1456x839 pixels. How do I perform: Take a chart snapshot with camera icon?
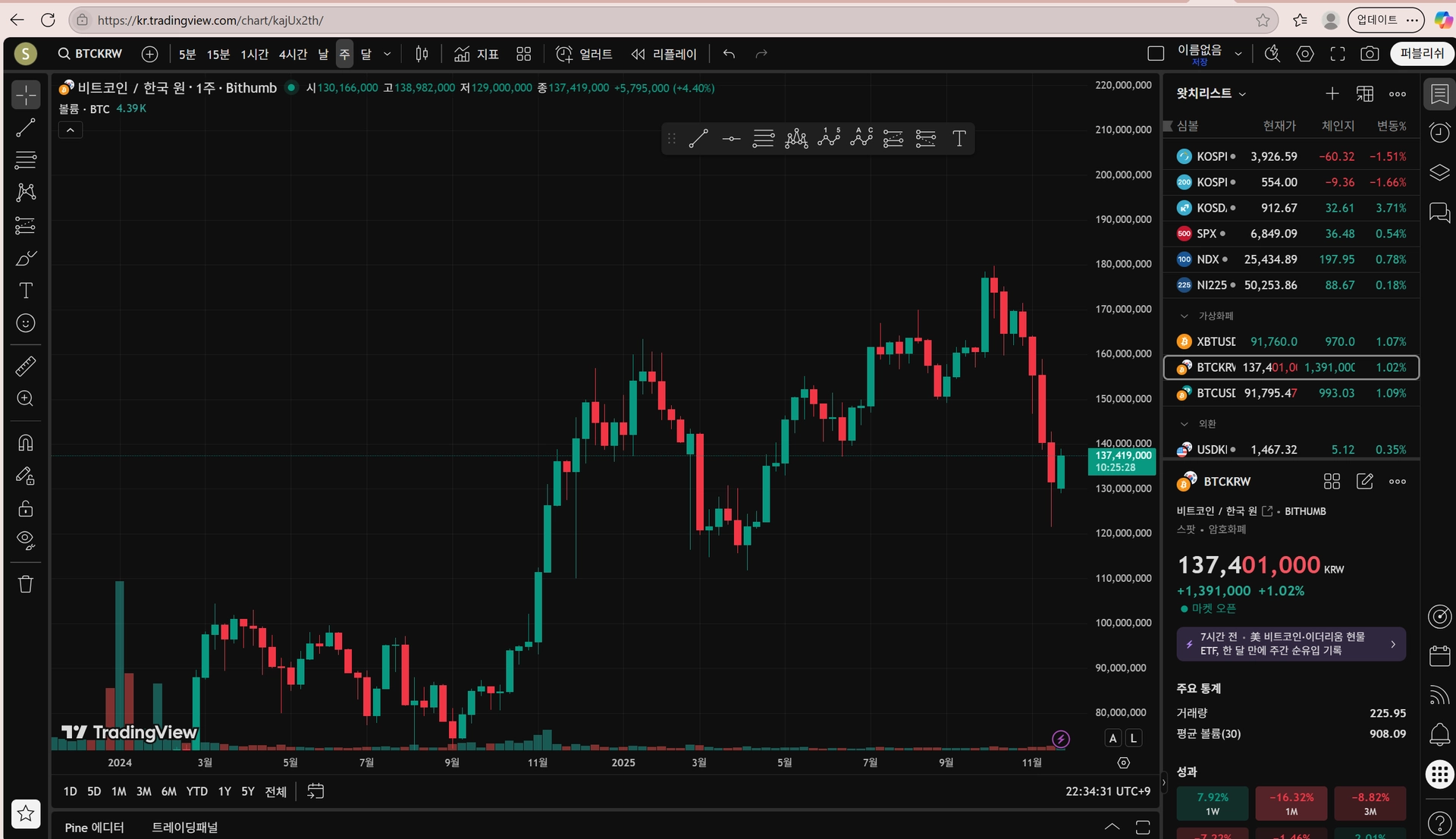tap(1370, 54)
